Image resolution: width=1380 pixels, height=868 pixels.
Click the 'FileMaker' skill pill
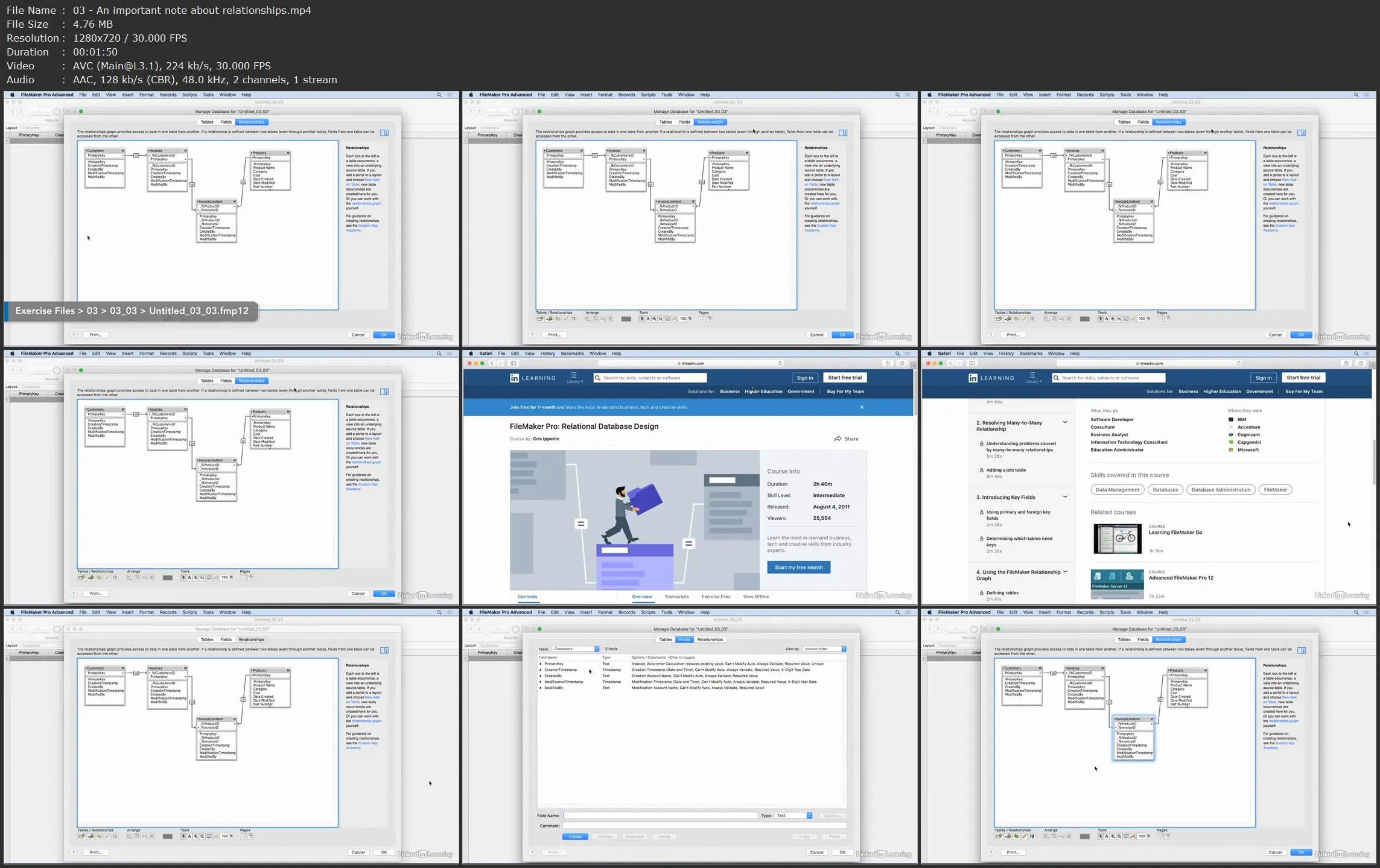[x=1275, y=490]
